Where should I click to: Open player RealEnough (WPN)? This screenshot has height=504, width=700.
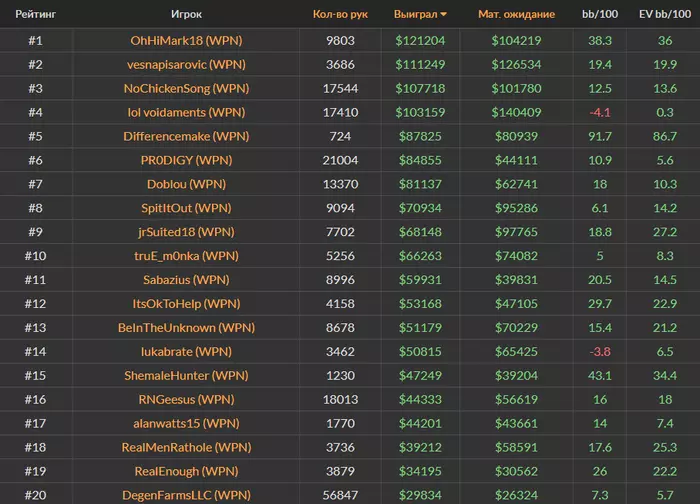tap(186, 471)
